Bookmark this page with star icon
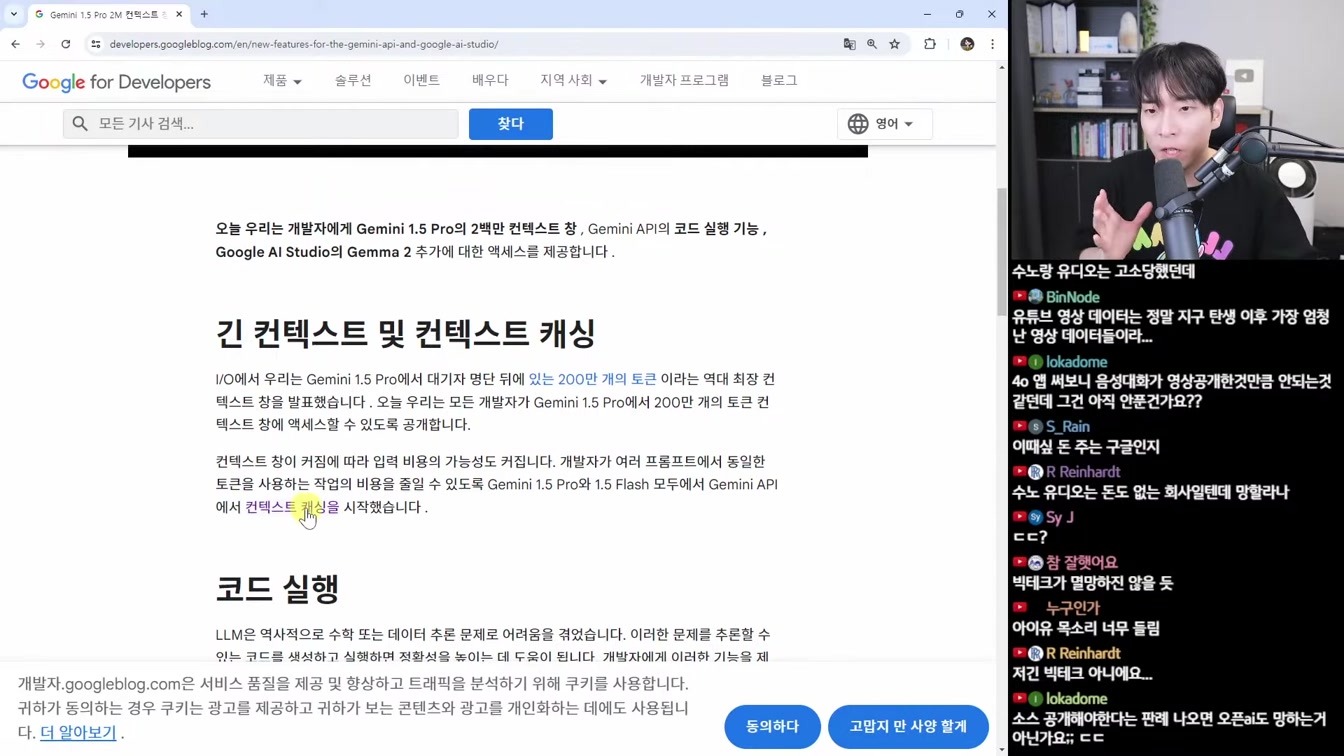This screenshot has height=756, width=1344. 895,44
